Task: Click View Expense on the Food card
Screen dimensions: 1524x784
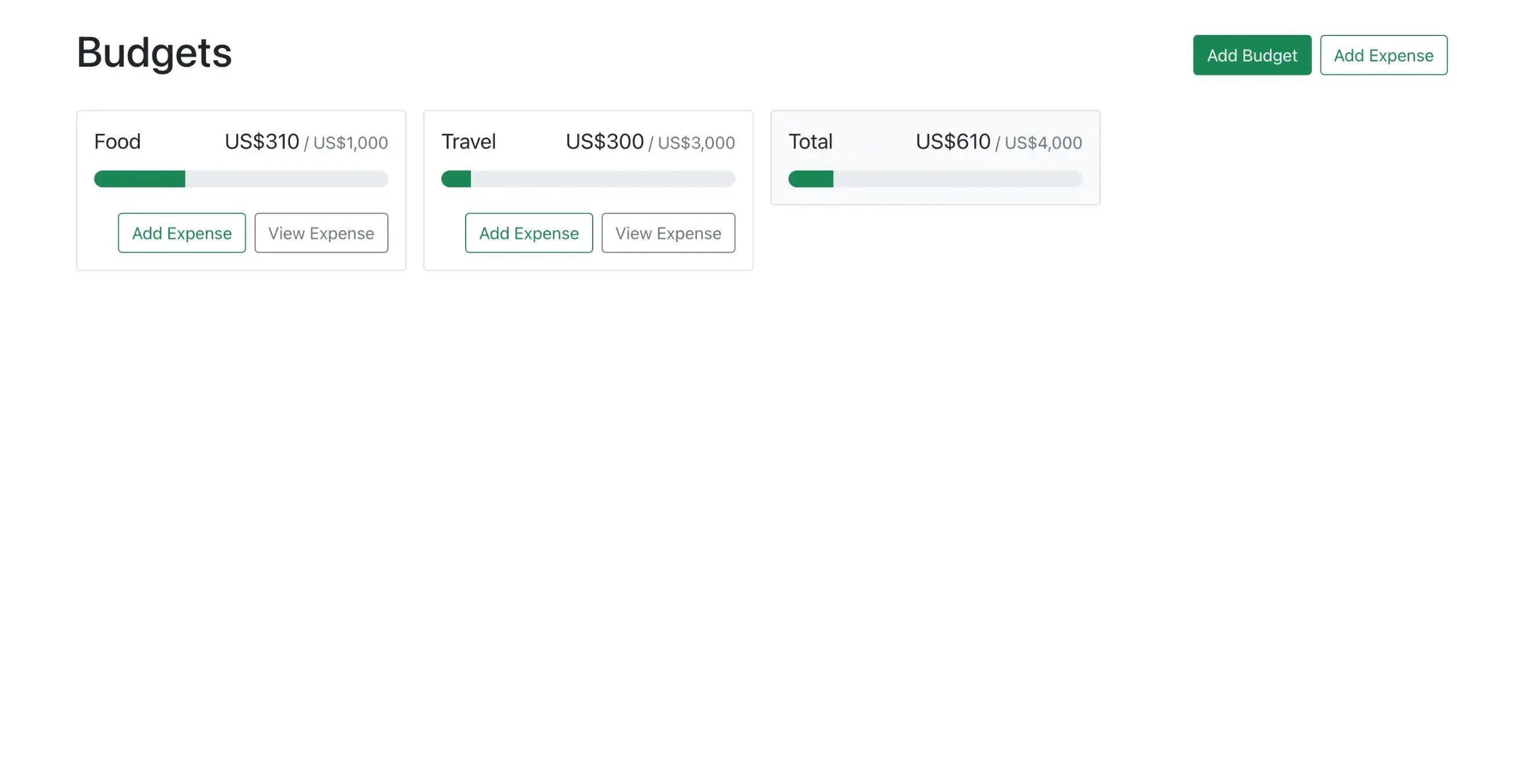Action: pyautogui.click(x=321, y=233)
